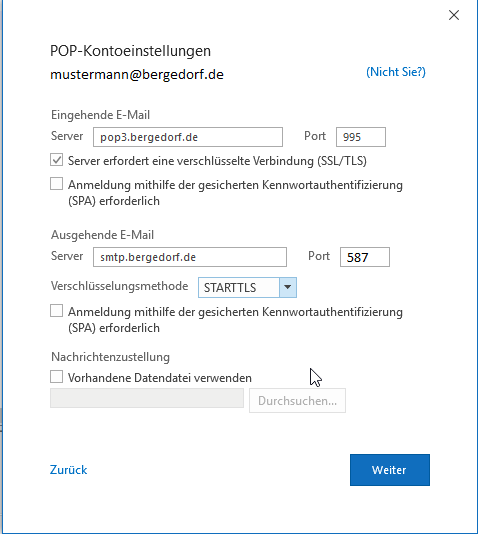Click the POP-Kontoeinstellungen heading
Image resolution: width=478 pixels, height=534 pixels.
[130, 51]
